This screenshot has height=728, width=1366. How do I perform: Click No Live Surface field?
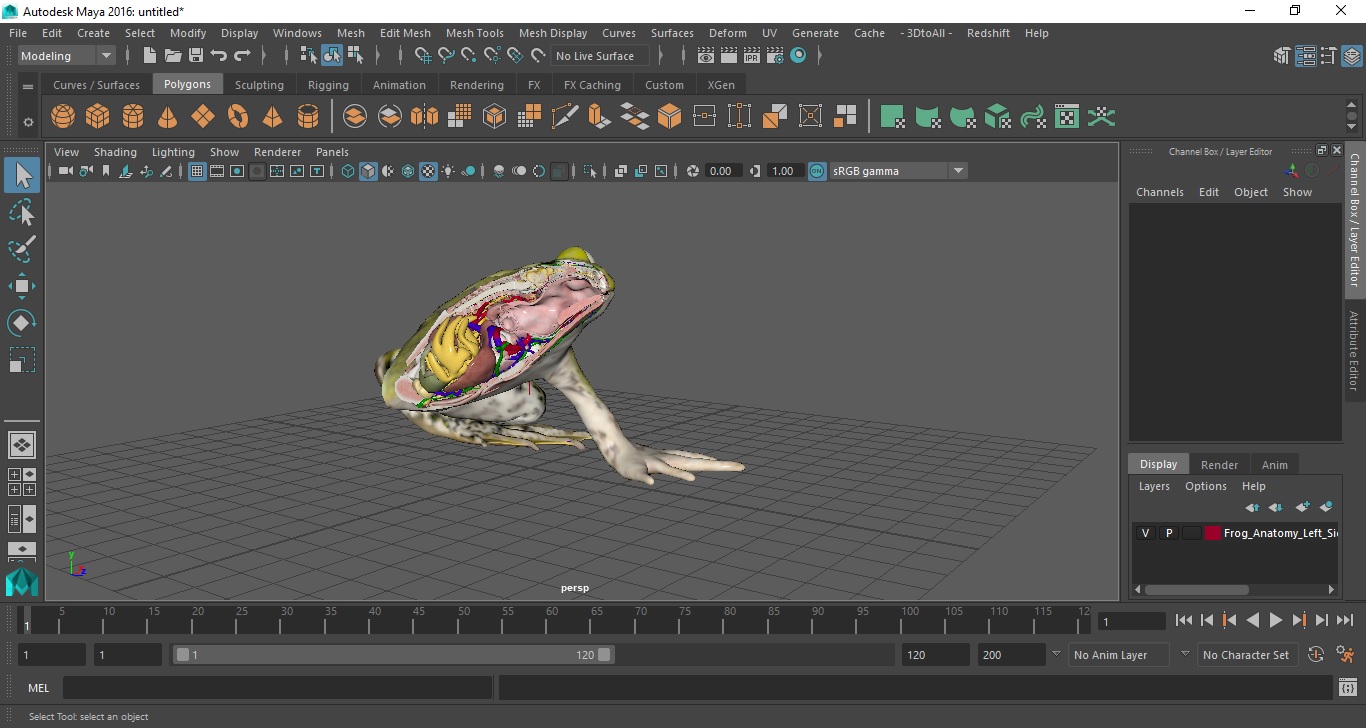[x=600, y=56]
